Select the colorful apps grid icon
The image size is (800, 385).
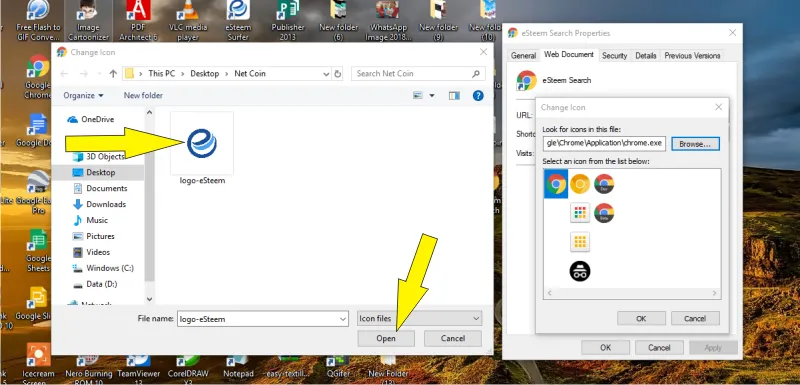click(x=580, y=213)
